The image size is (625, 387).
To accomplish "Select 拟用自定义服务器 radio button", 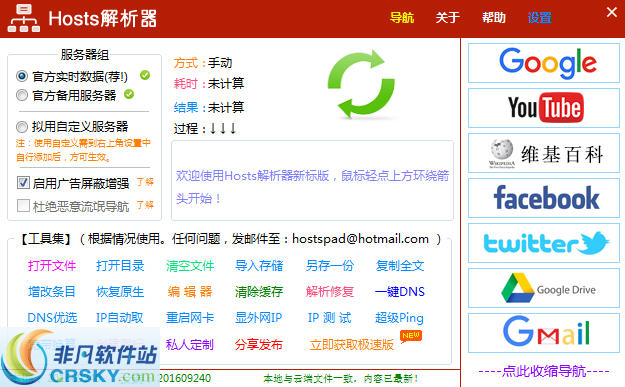I will click(22, 127).
